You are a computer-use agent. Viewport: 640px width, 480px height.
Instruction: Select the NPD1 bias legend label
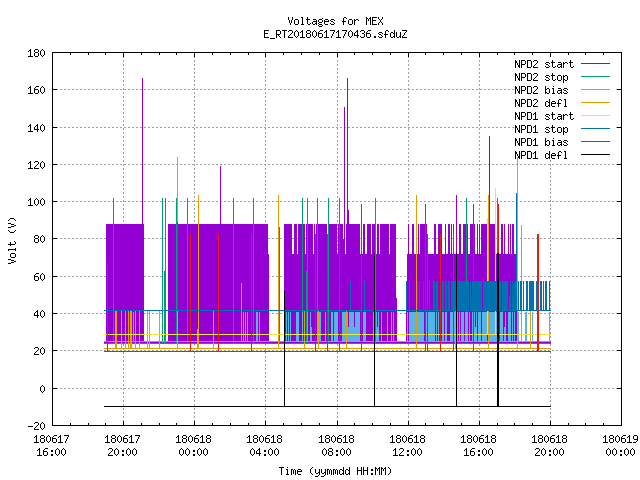tap(541, 142)
